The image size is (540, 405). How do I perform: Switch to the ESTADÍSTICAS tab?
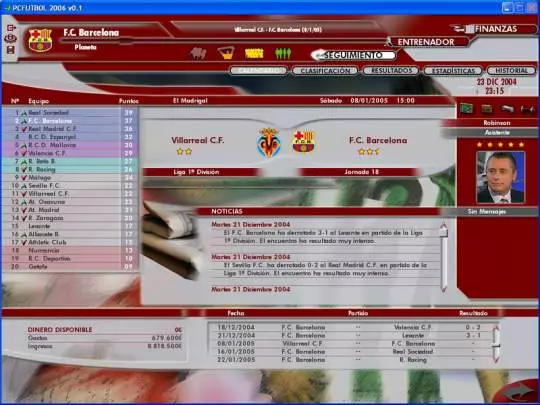453,71
